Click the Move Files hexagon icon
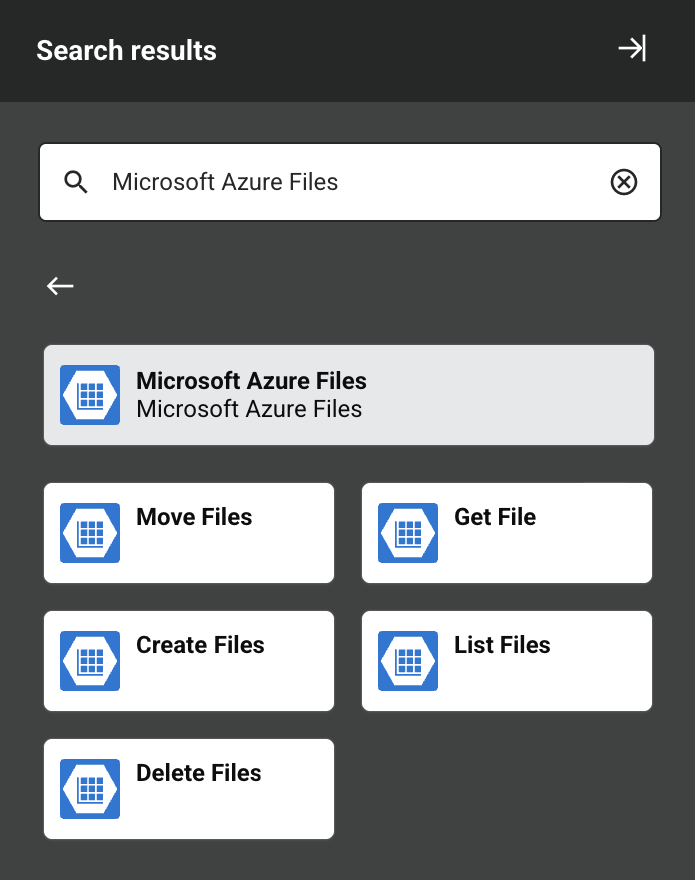 89,532
